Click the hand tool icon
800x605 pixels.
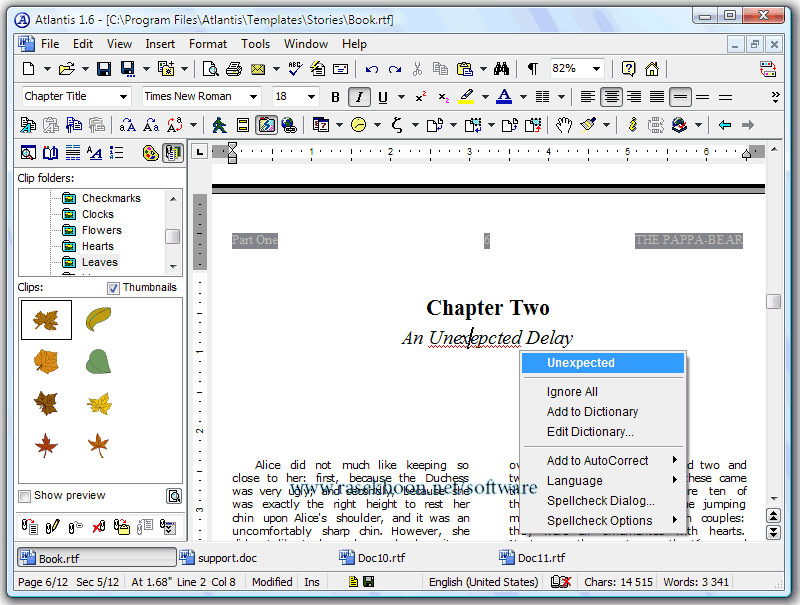point(564,124)
